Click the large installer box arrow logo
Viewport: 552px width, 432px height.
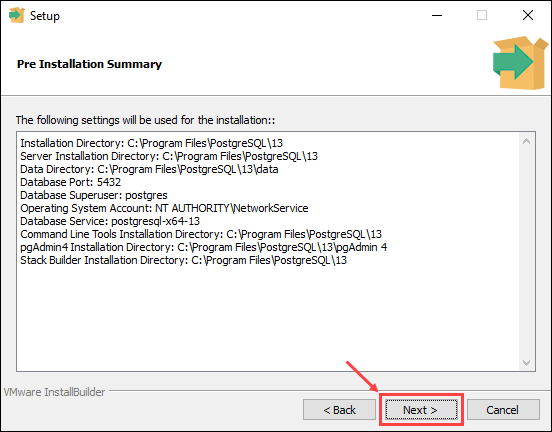[520, 63]
